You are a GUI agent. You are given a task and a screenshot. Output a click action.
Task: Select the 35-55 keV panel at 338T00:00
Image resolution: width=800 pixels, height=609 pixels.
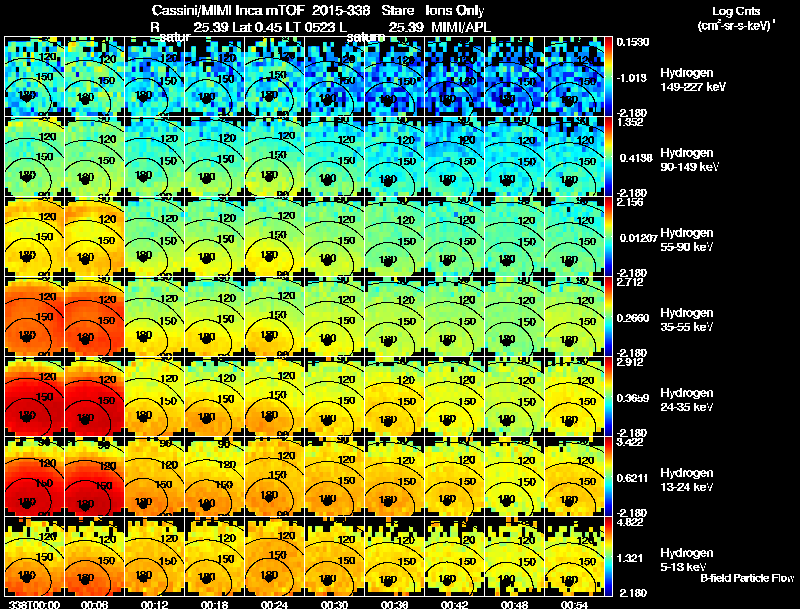34,316
